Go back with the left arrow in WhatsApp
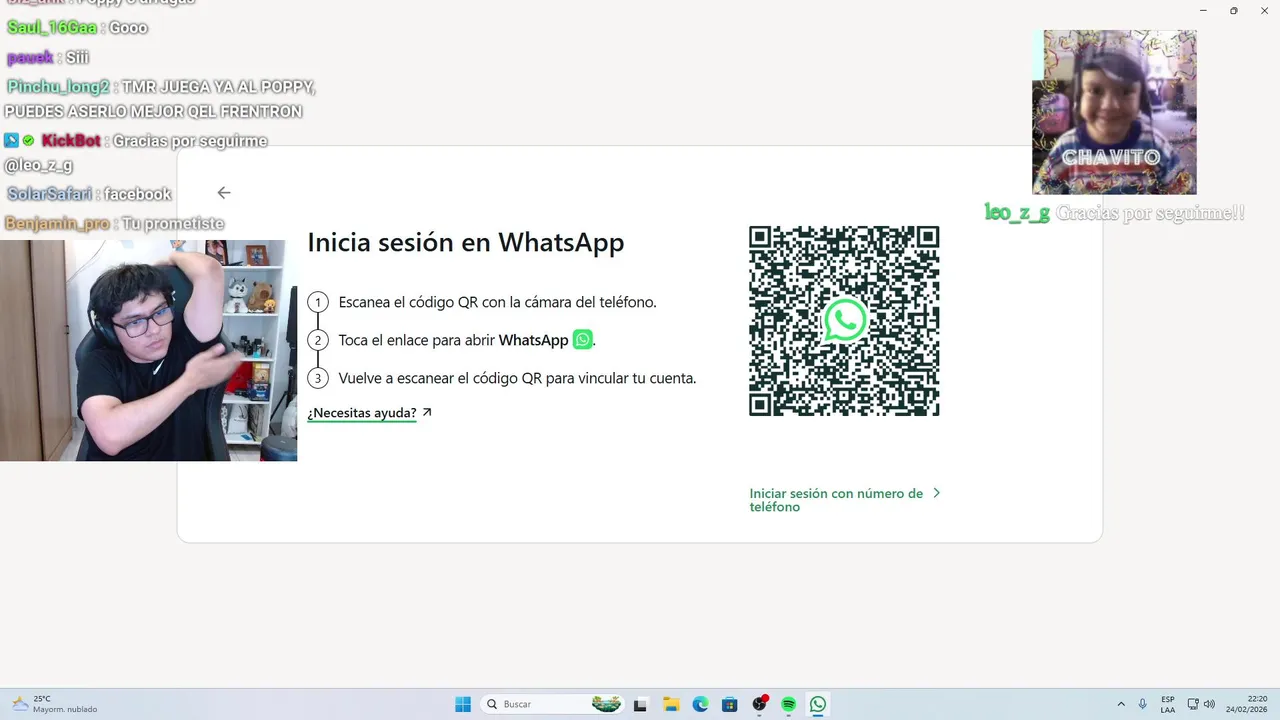The image size is (1280, 720). click(x=224, y=193)
